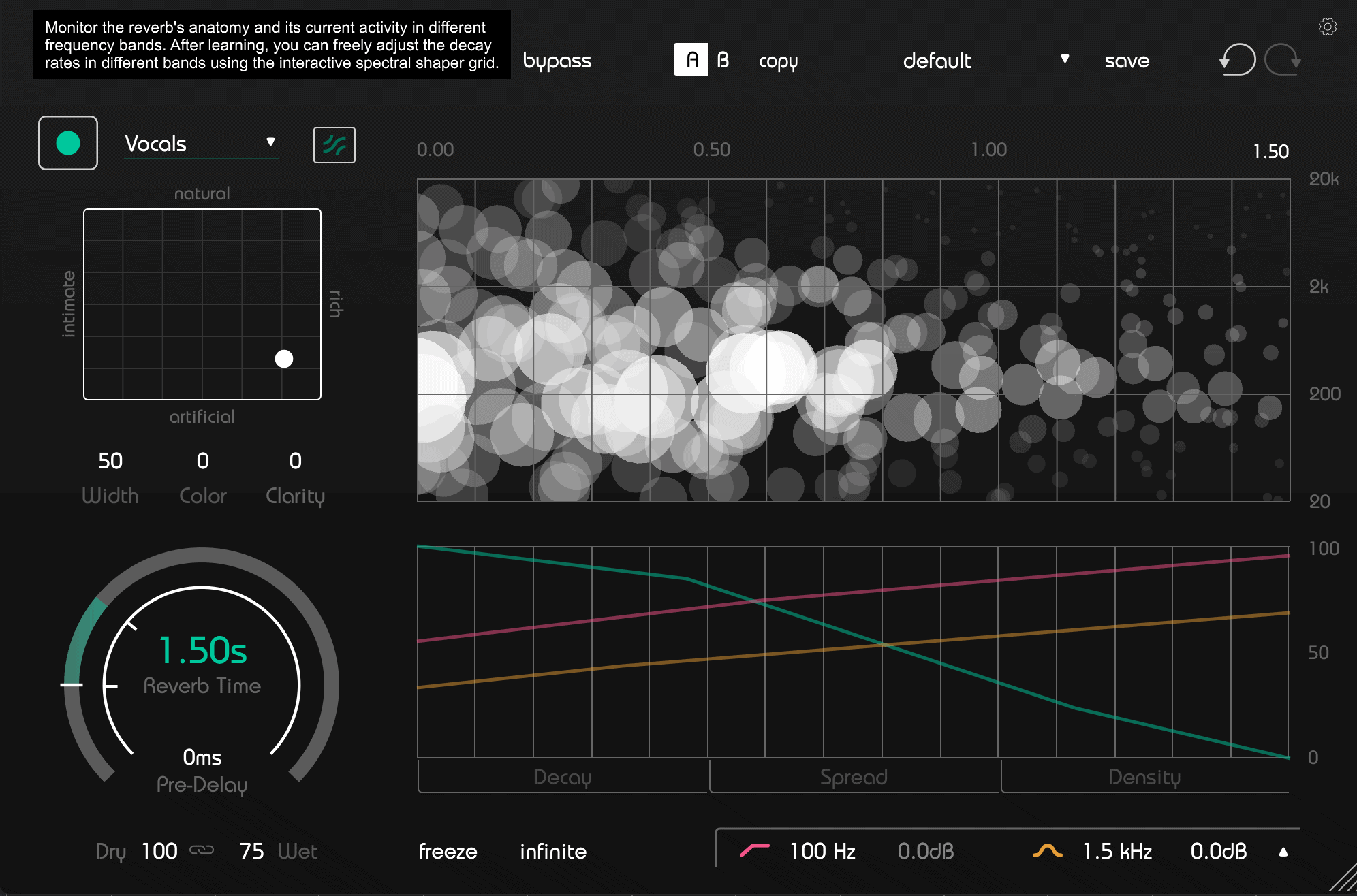
Task: Select the Decay tab
Action: click(x=562, y=777)
